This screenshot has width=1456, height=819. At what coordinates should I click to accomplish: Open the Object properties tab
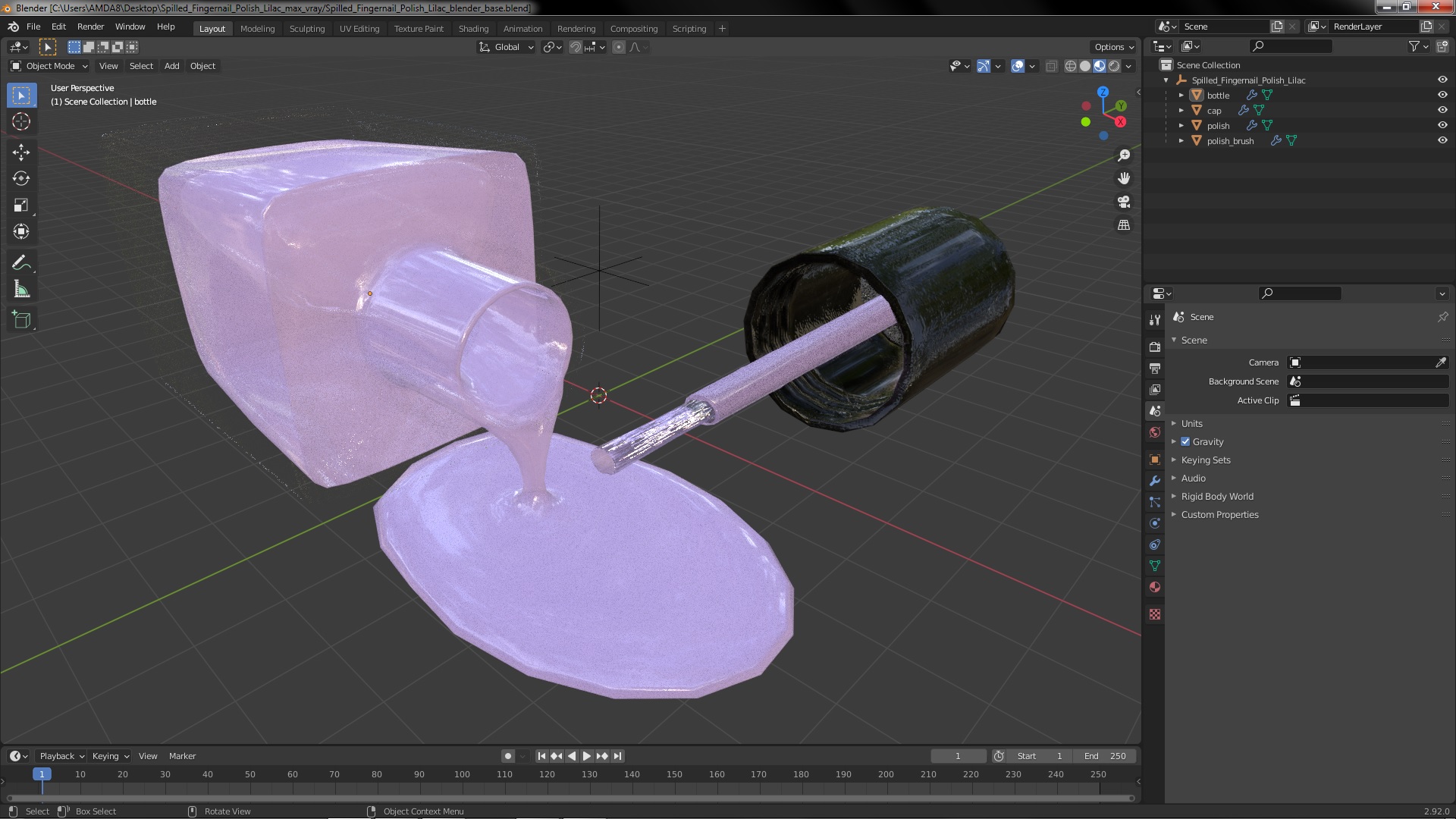(1155, 460)
